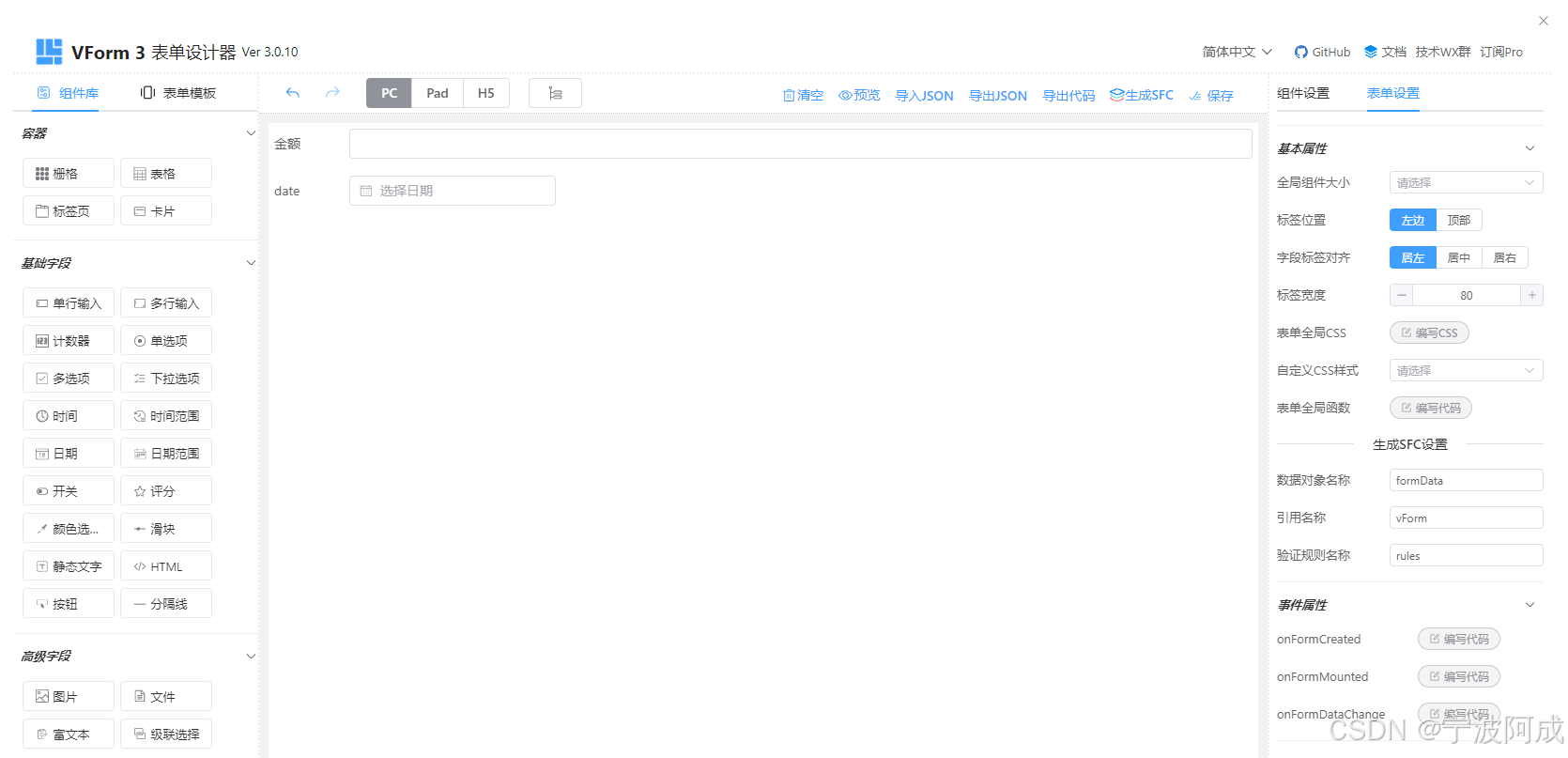
Task: Add a 多选项 checkbox field
Action: [69, 378]
